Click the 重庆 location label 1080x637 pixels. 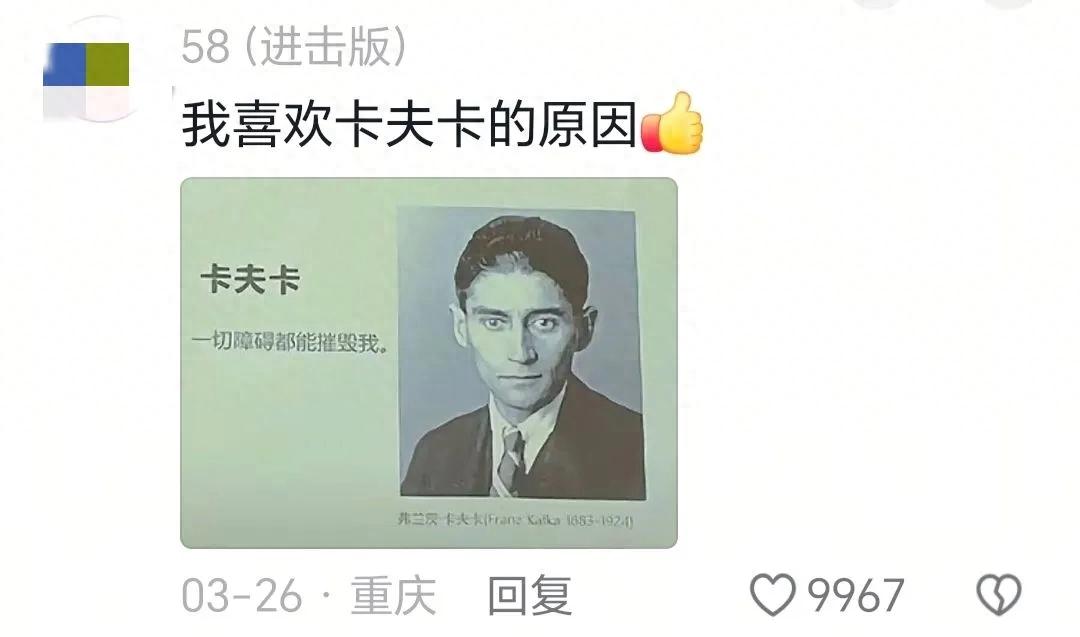393,596
